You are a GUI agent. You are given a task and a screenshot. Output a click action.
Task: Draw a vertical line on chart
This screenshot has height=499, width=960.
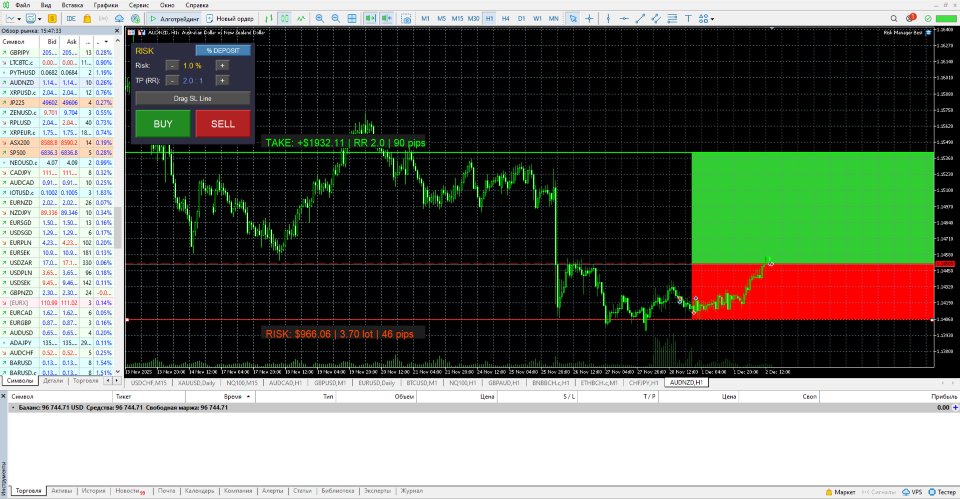(x=608, y=18)
